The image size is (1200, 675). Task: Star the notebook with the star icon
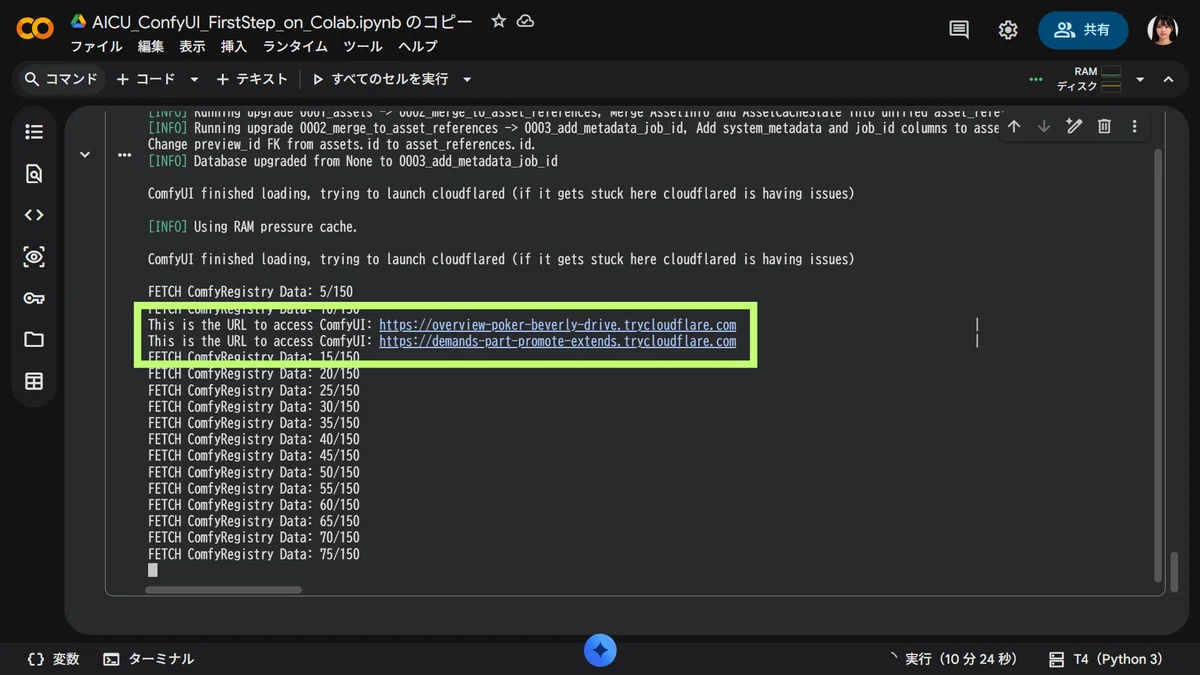coord(498,21)
